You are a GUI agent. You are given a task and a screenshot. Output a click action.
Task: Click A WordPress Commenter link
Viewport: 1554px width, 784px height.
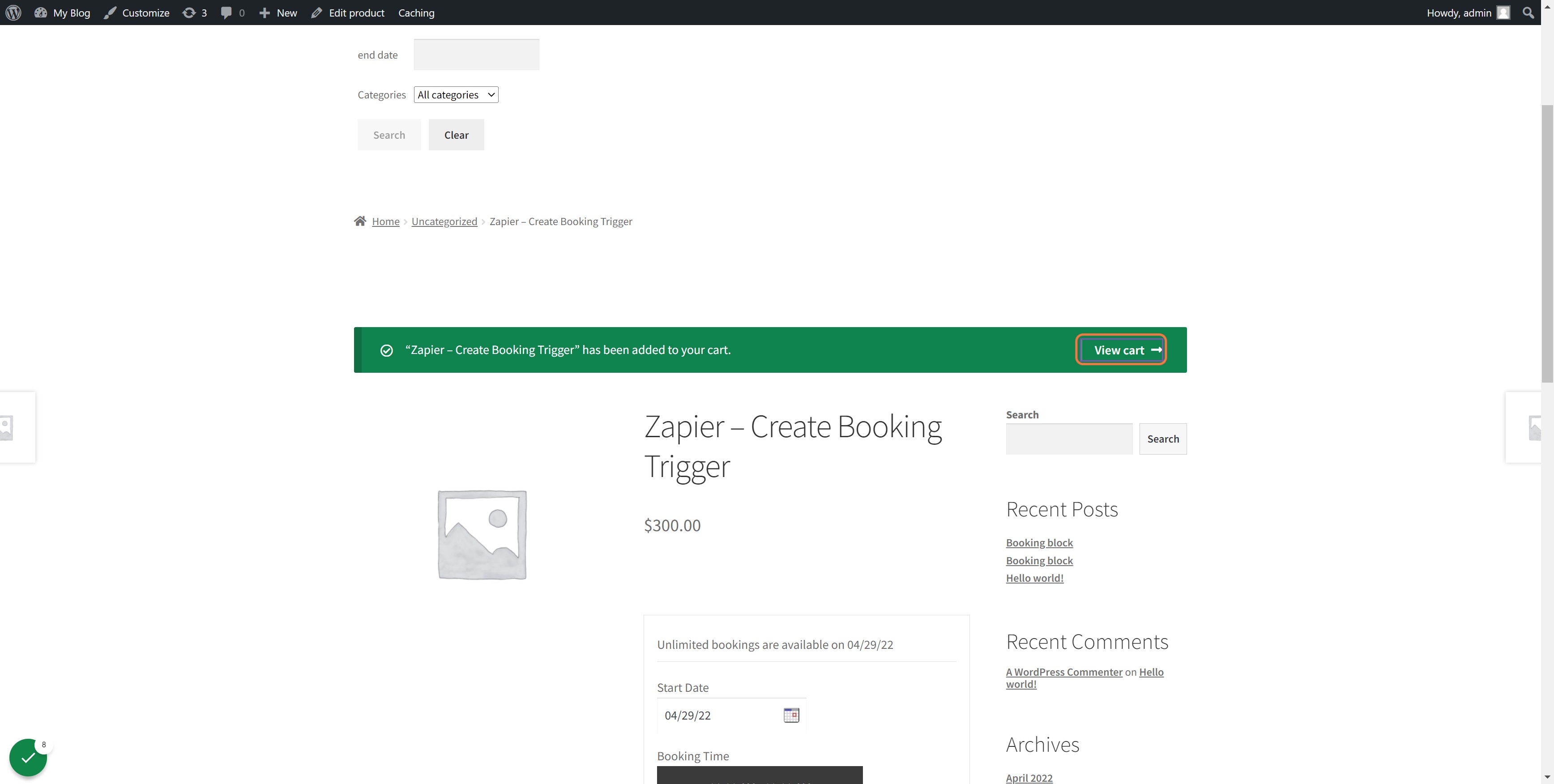point(1064,672)
